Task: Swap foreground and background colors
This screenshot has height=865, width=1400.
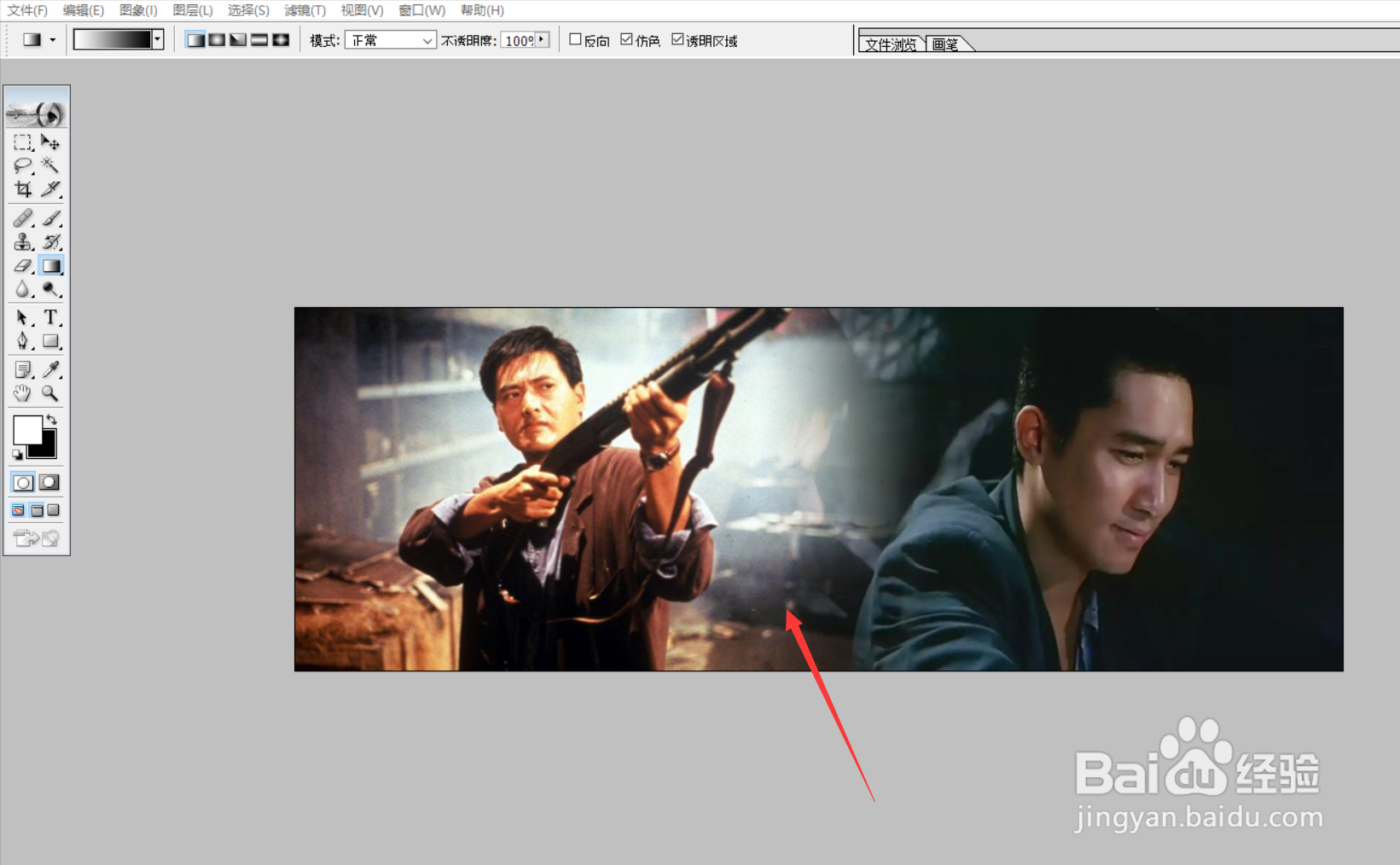Action: (x=52, y=419)
